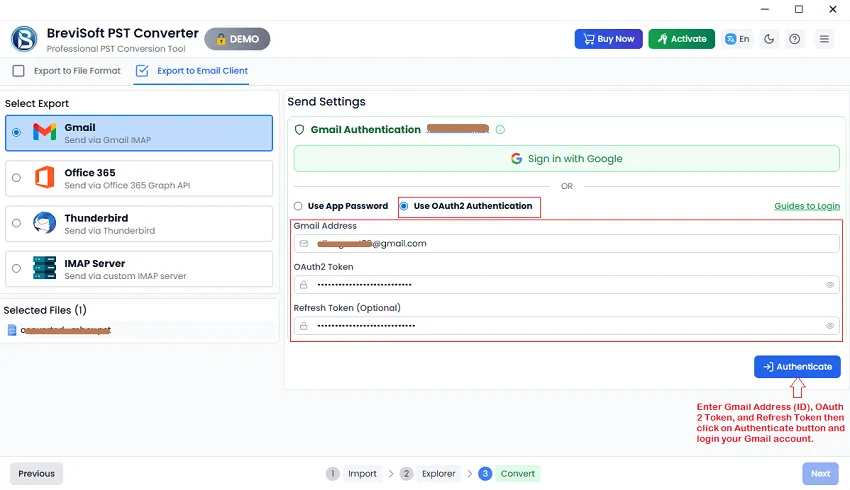
Task: Click the OAuth2 Token input field
Action: [x=566, y=285]
